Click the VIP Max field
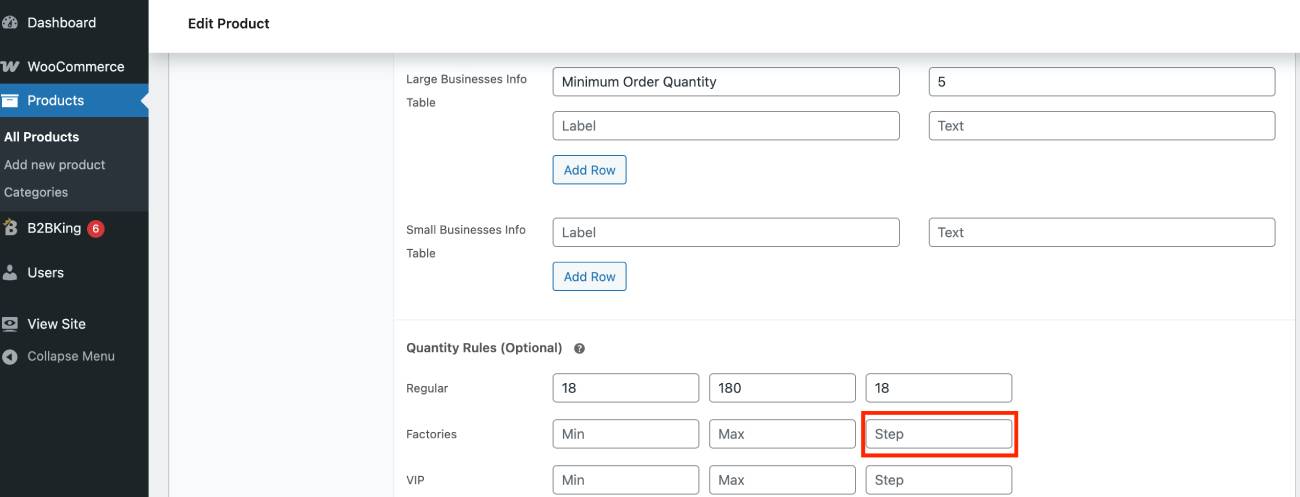Image resolution: width=1300 pixels, height=497 pixels. pos(782,480)
